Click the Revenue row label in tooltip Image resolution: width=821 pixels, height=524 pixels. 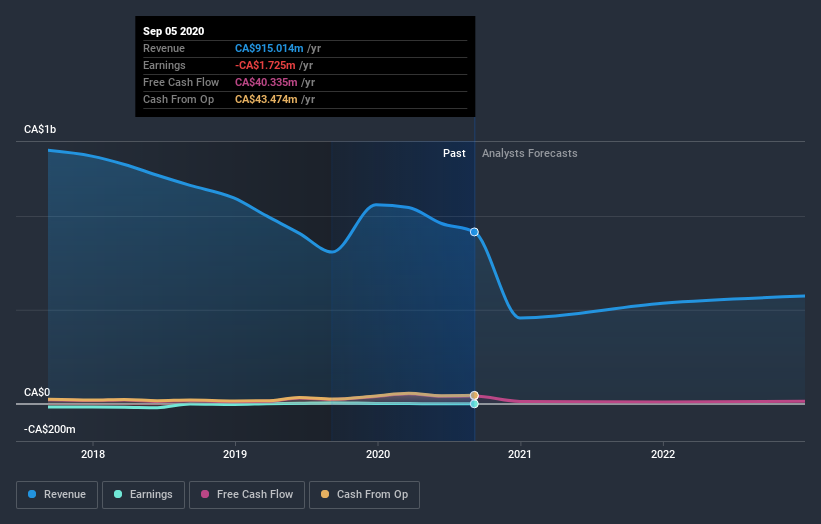pos(164,48)
